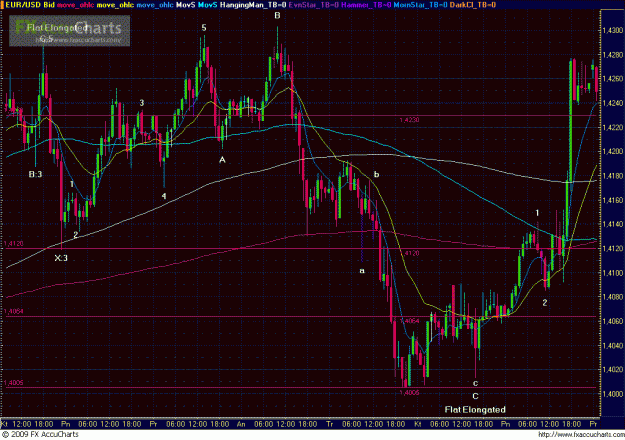Click the 1,4040 price axis value
Viewport: 625px width, 440px height.
tap(613, 346)
